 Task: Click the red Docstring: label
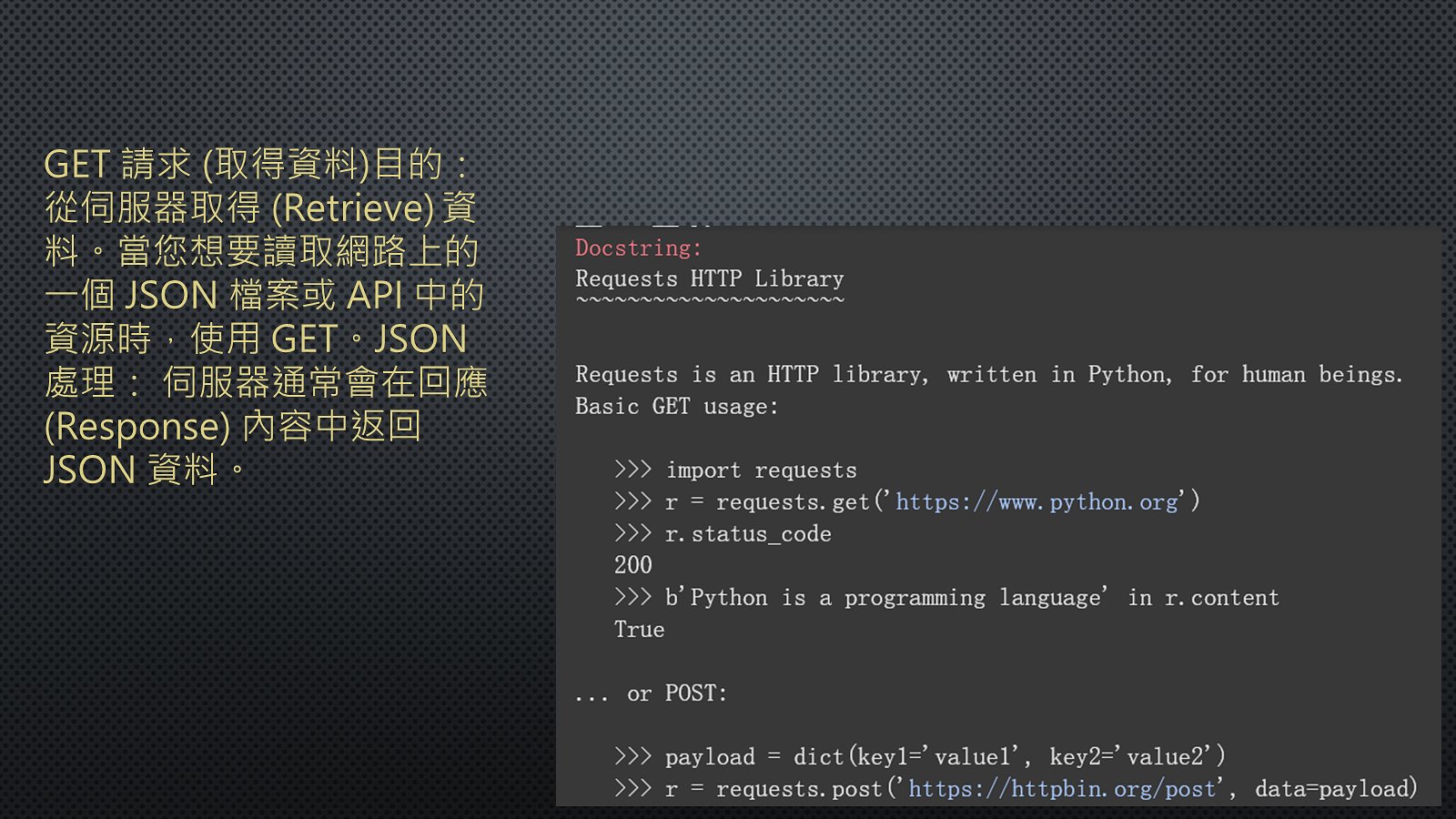pos(638,248)
